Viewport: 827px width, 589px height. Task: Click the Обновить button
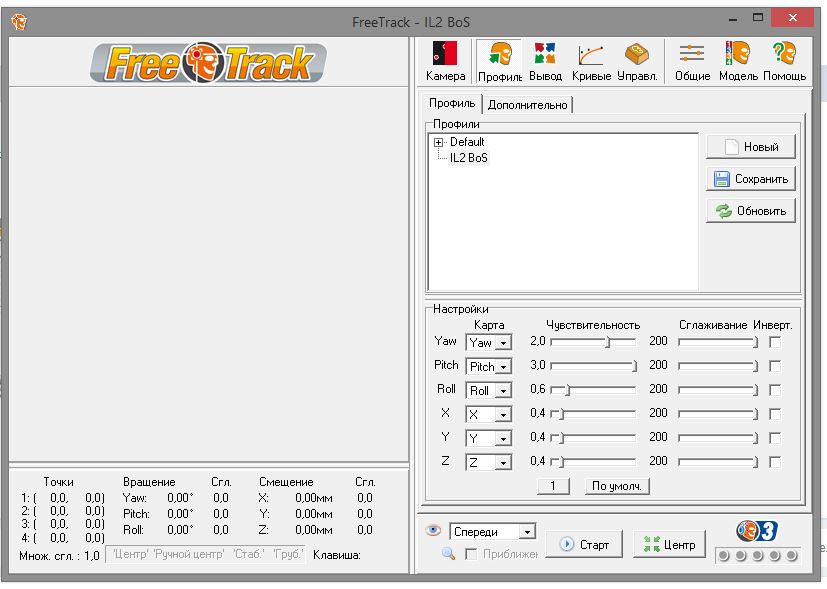point(751,210)
